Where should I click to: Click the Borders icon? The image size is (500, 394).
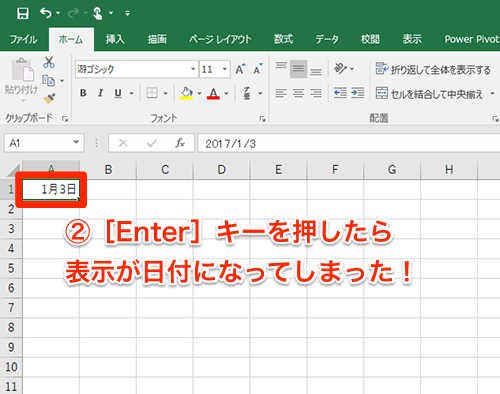(152, 93)
